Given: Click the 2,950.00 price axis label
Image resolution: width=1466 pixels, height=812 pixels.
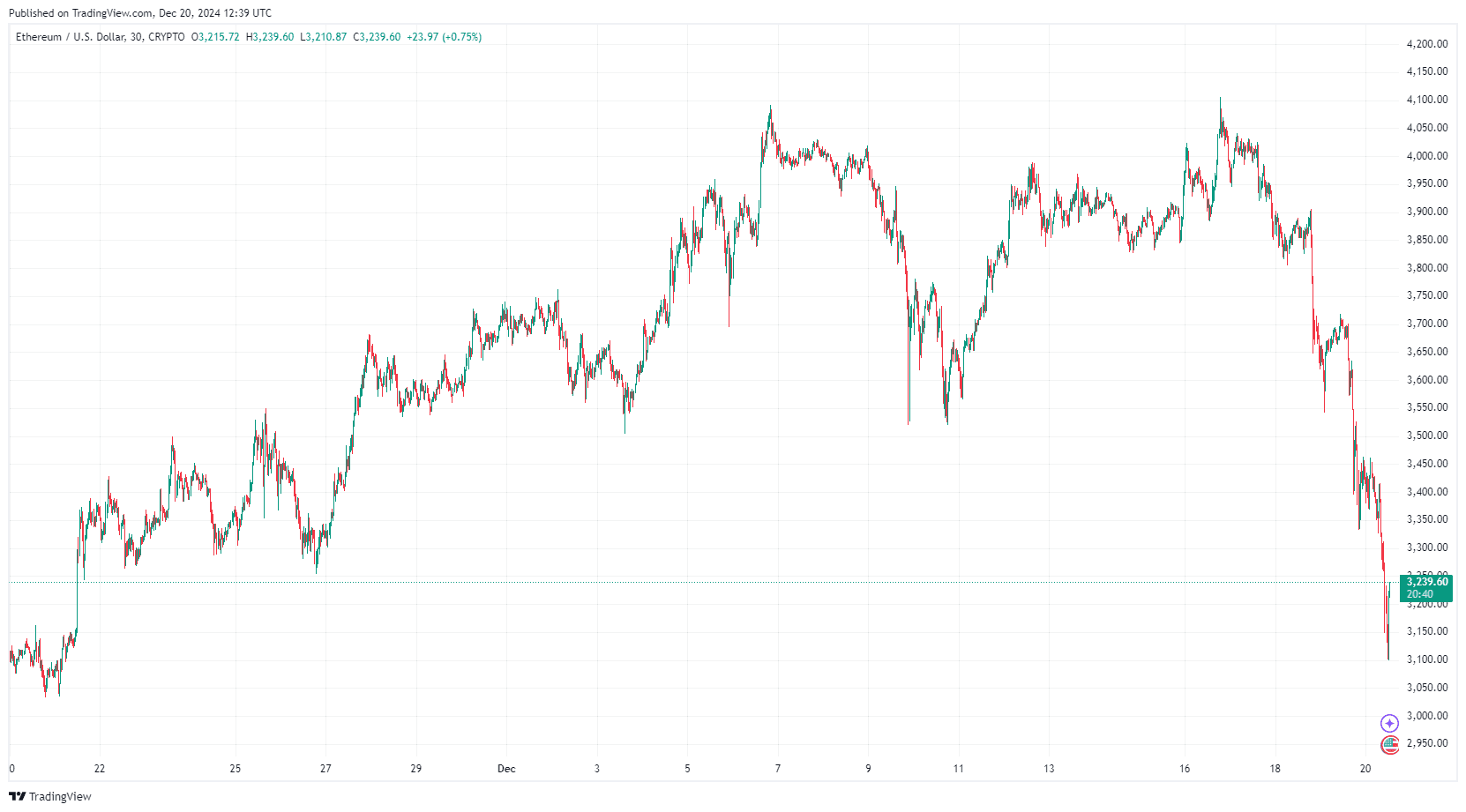Looking at the screenshot, I should click(x=1427, y=743).
